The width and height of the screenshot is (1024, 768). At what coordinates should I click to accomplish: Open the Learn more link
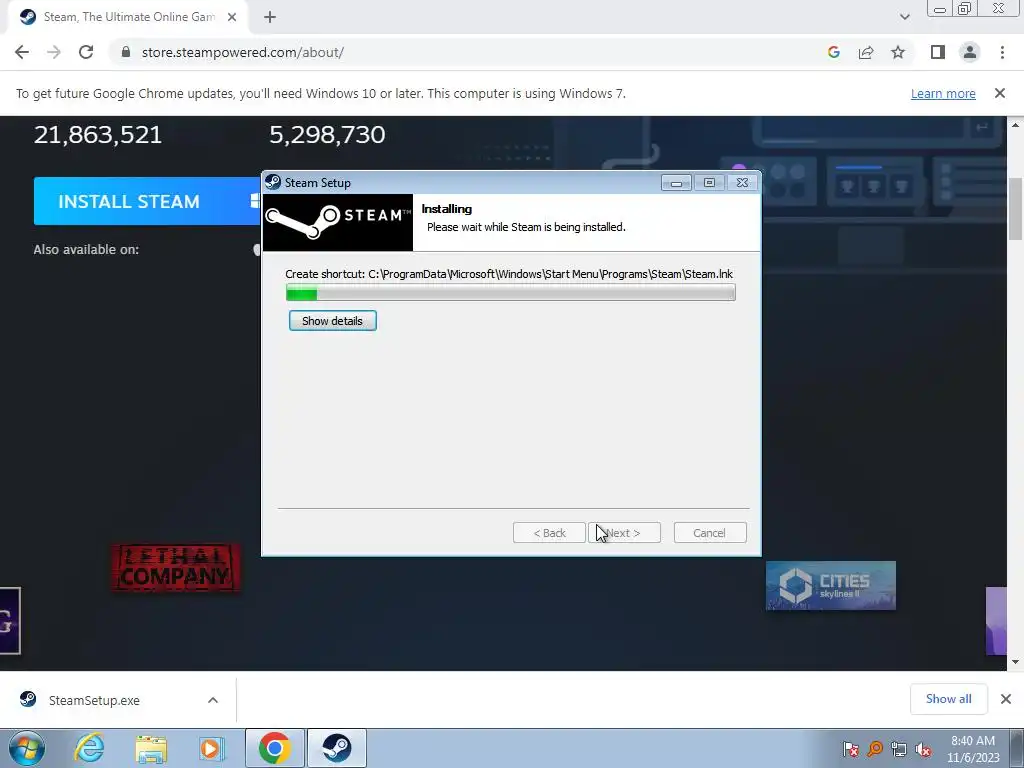943,93
